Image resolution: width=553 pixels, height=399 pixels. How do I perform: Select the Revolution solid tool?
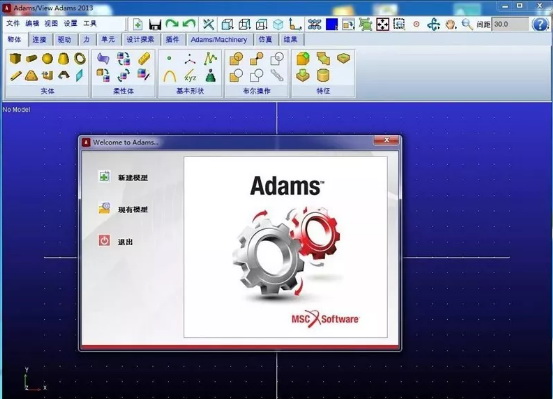[x=64, y=75]
